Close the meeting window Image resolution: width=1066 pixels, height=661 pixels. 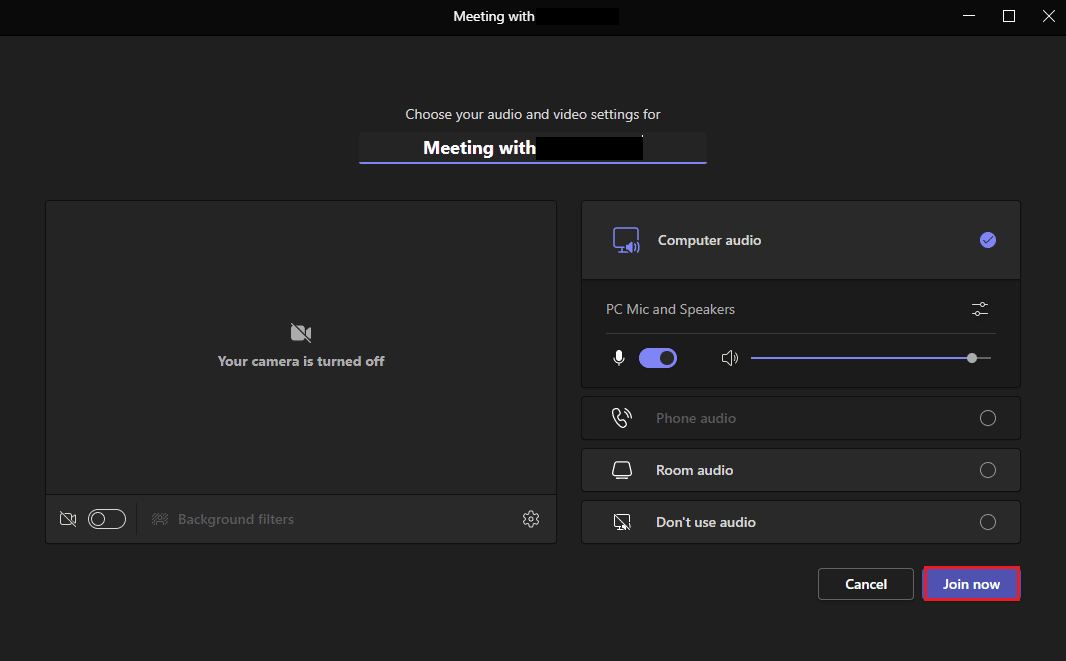(x=1048, y=16)
